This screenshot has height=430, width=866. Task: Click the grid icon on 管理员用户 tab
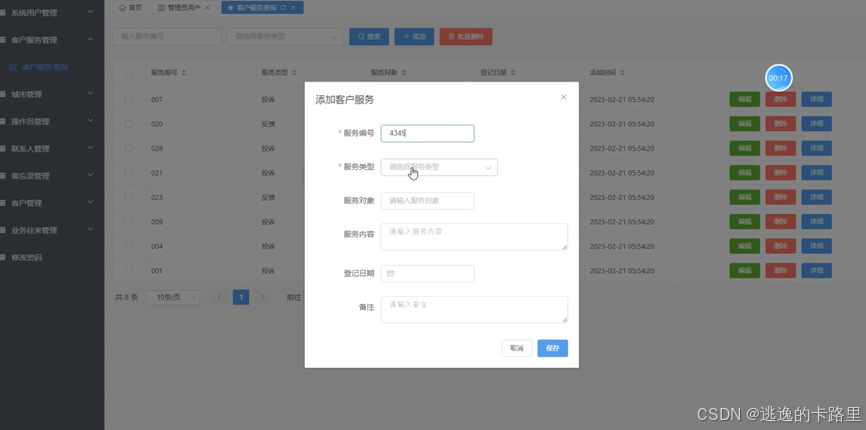coord(161,8)
